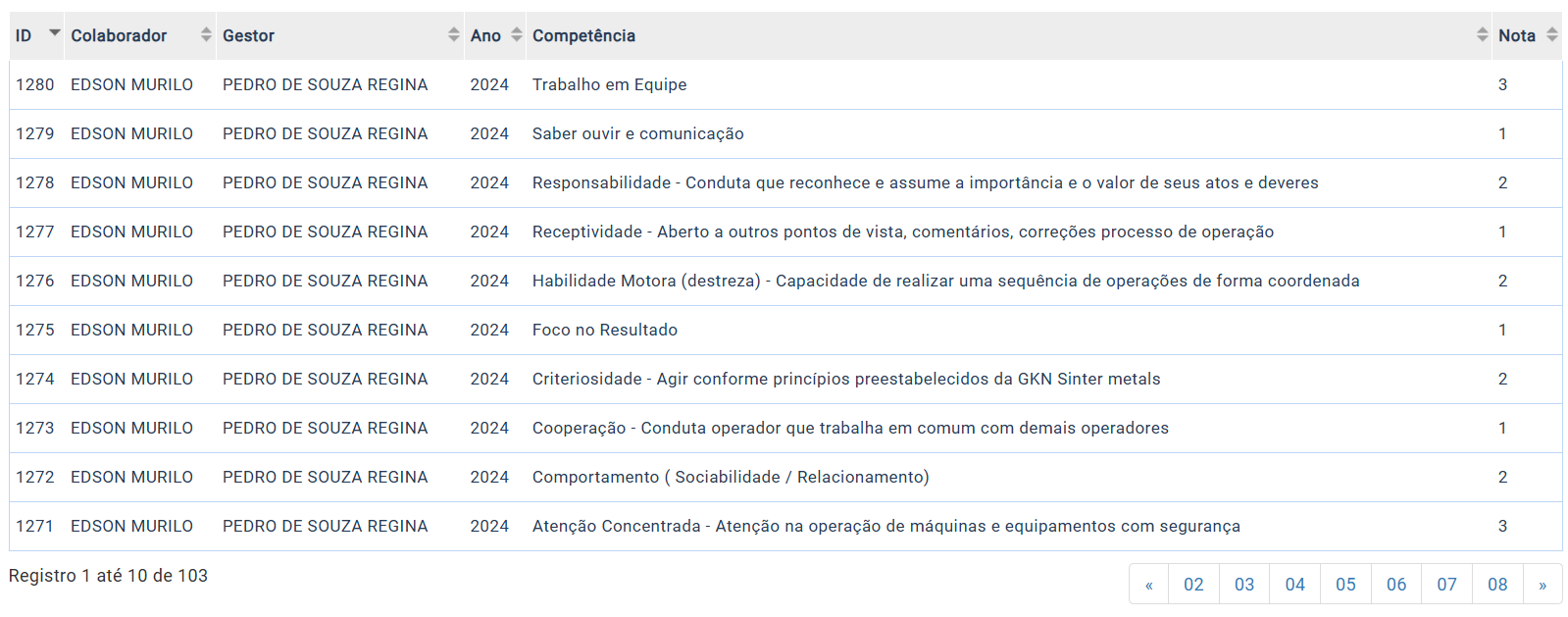The width and height of the screenshot is (1568, 617).
Task: Jump to page 03
Action: click(x=1244, y=585)
